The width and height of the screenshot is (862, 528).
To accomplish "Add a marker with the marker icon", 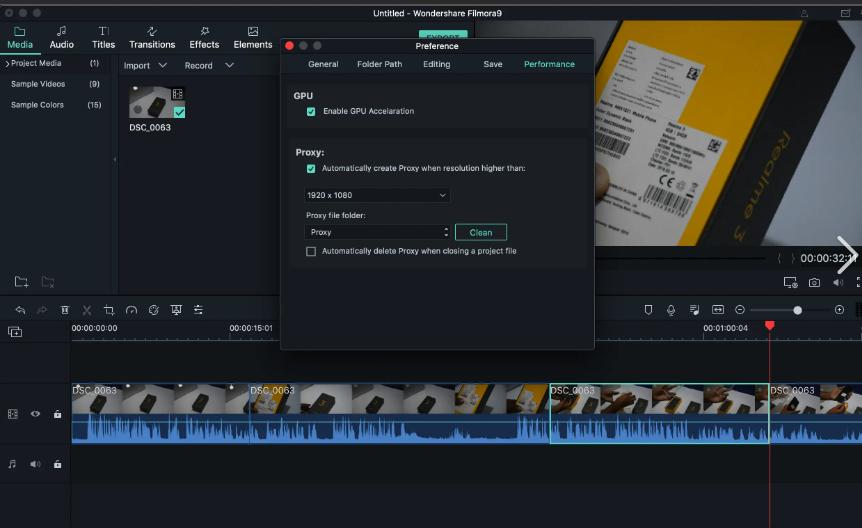I will [x=648, y=310].
